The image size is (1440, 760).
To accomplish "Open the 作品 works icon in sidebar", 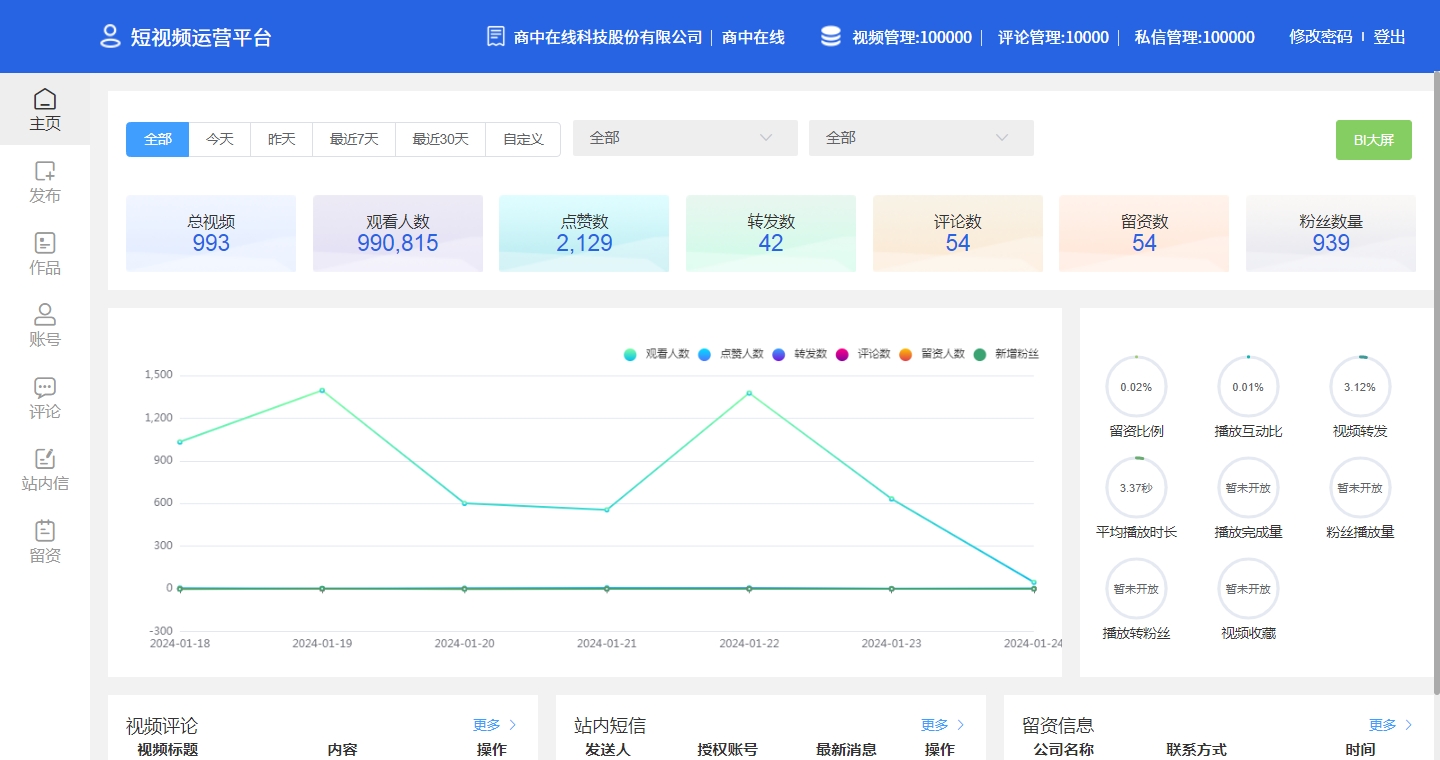I will point(45,243).
